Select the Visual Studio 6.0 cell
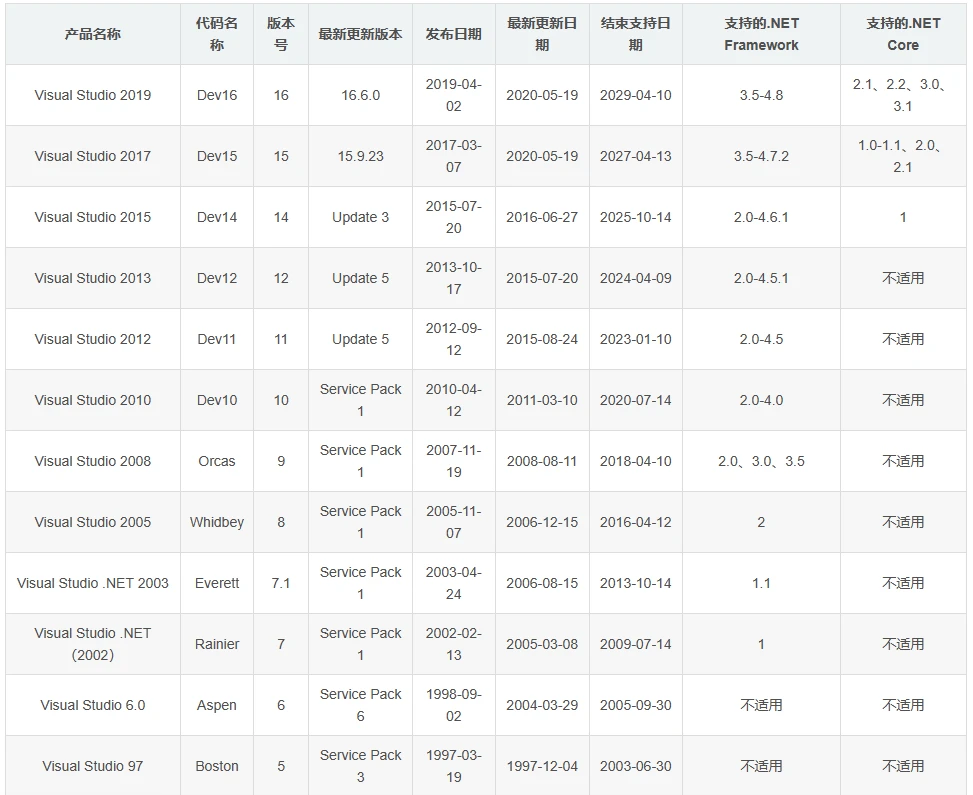This screenshot has width=973, height=795. click(x=93, y=705)
